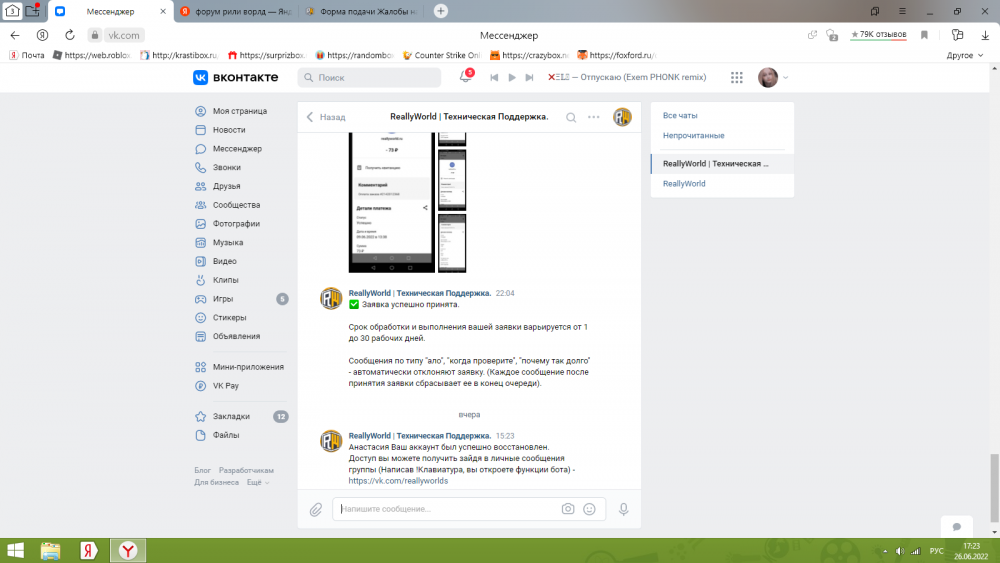Open Видео section
Image resolution: width=1000 pixels, height=563 pixels.
[x=224, y=261]
